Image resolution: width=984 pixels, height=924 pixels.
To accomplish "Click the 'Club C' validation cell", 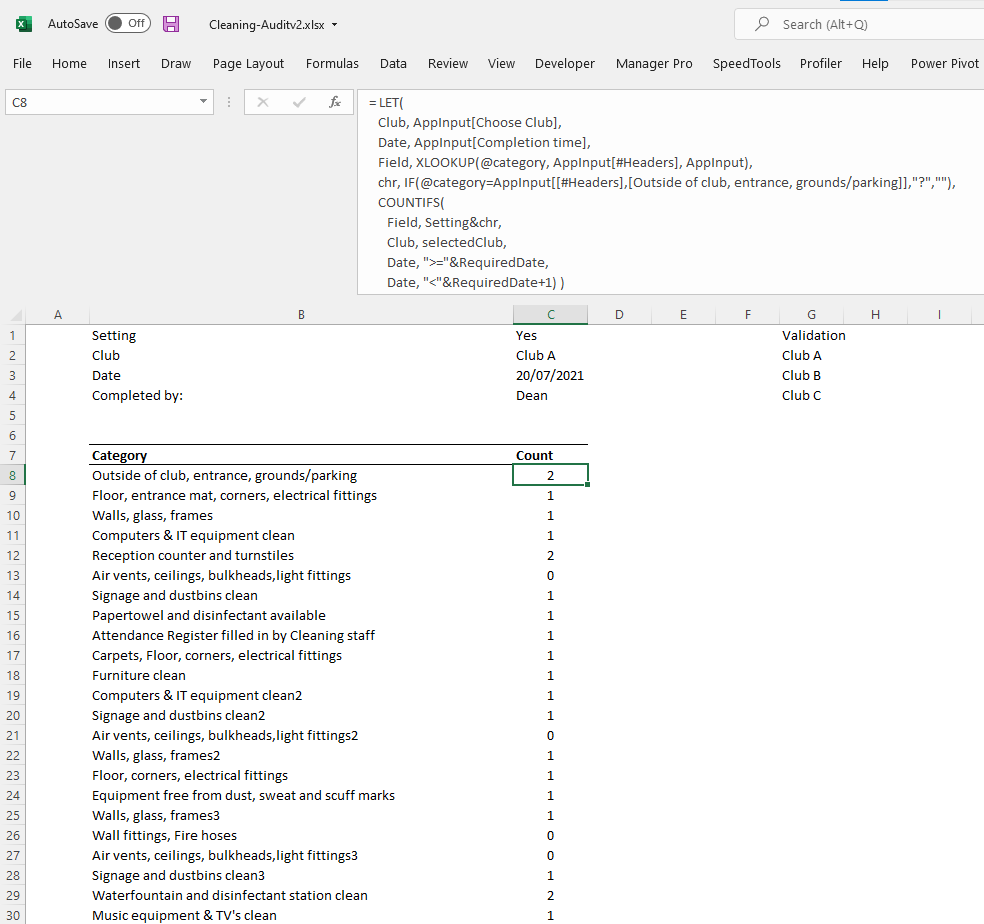I will (x=811, y=395).
